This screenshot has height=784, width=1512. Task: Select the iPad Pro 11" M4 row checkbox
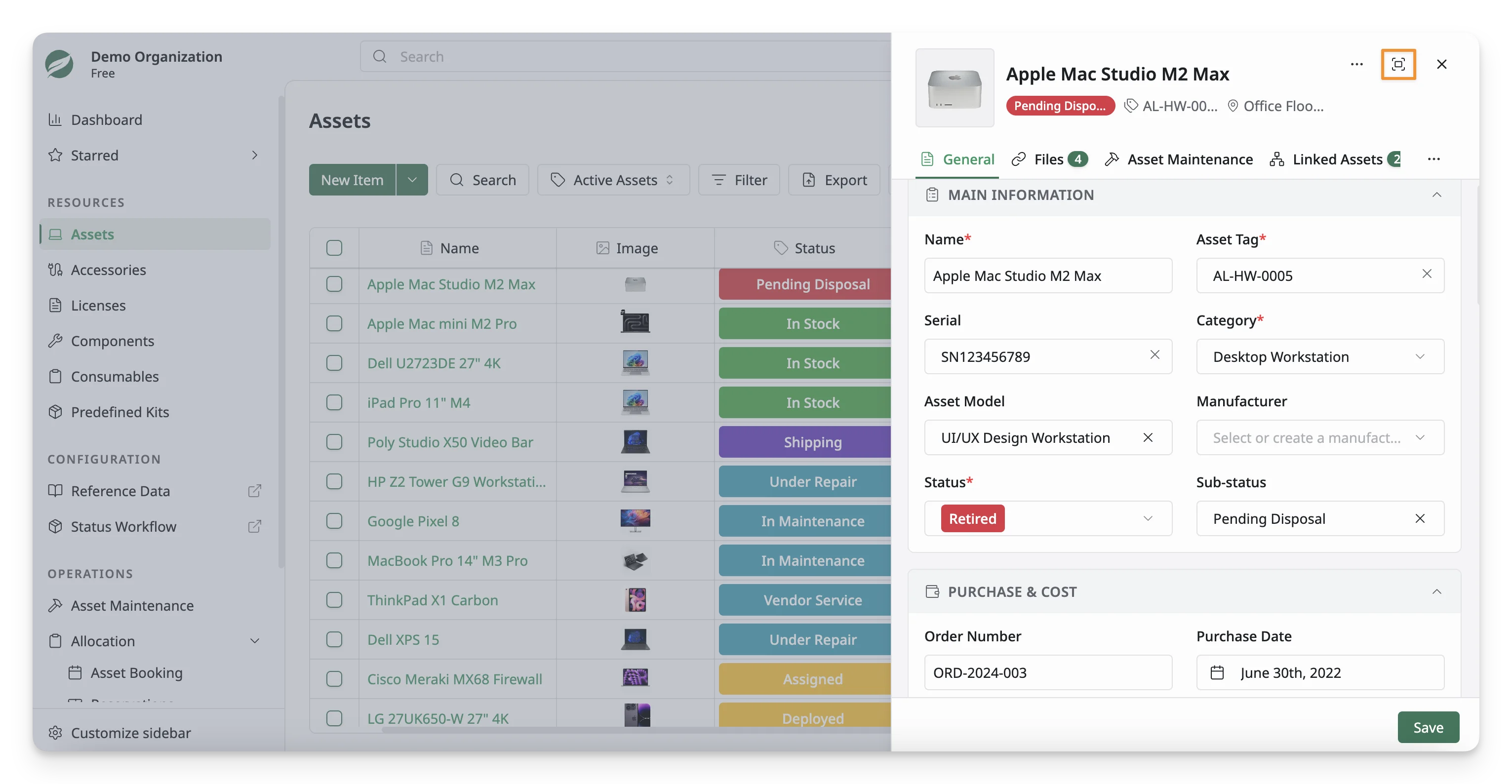[x=334, y=402]
